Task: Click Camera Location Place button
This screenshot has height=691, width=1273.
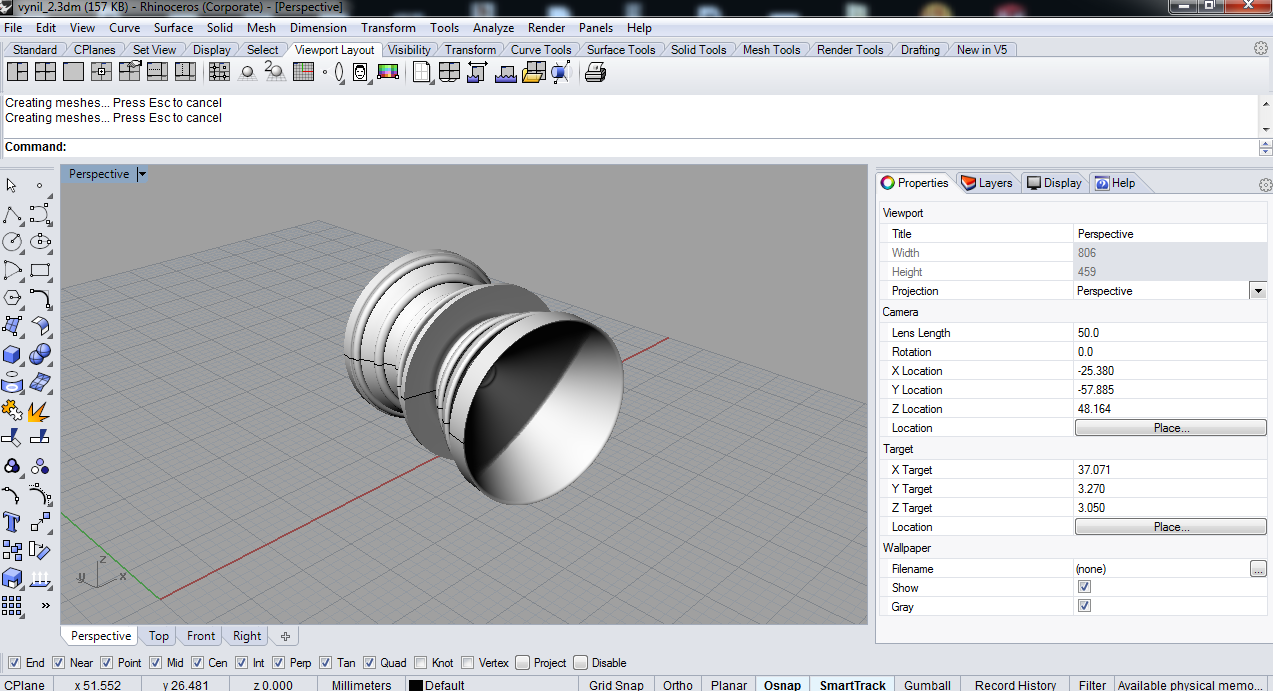Action: (x=1170, y=428)
